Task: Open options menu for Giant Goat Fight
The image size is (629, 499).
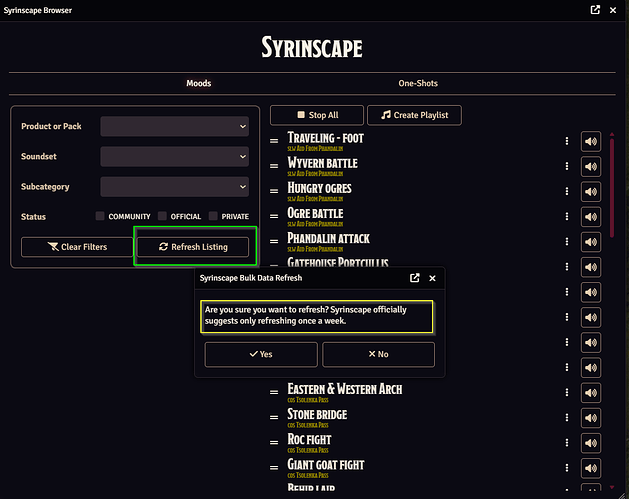Action: (567, 468)
